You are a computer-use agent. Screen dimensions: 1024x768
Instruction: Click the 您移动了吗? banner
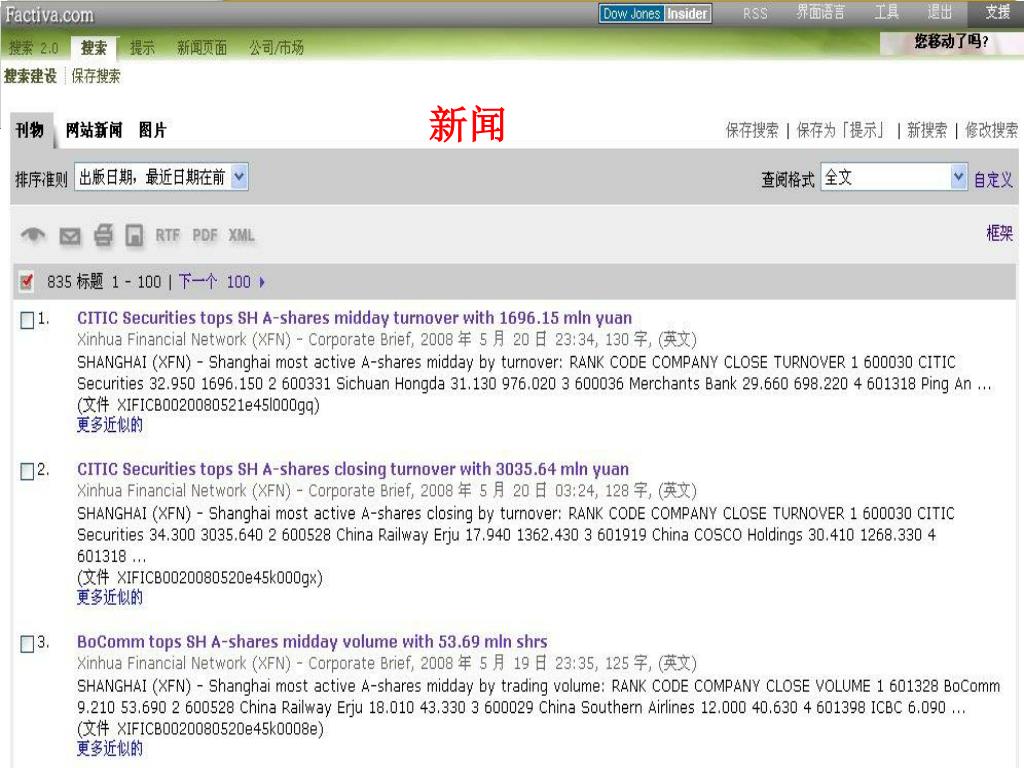click(x=951, y=42)
